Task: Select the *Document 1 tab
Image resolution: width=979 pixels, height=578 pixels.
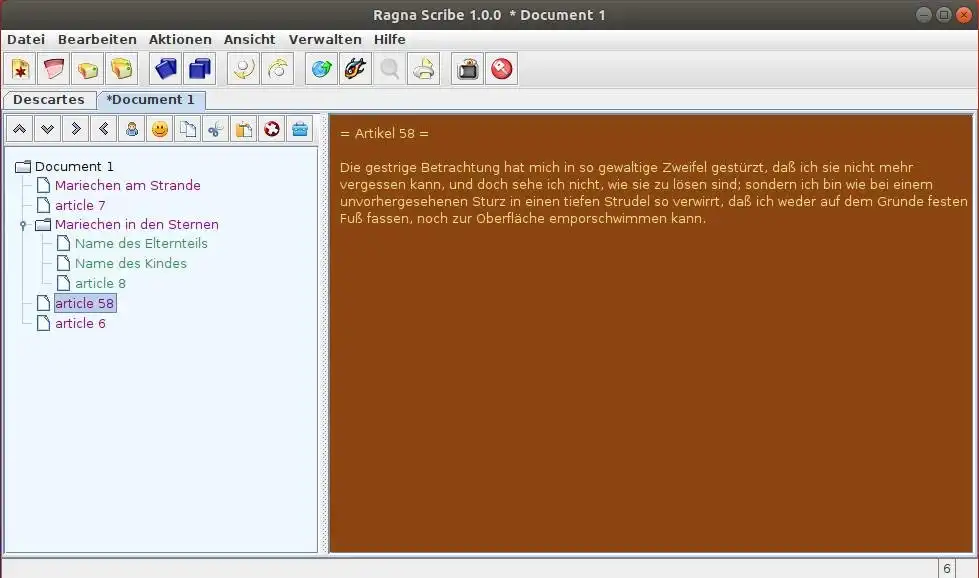Action: pyautogui.click(x=150, y=100)
